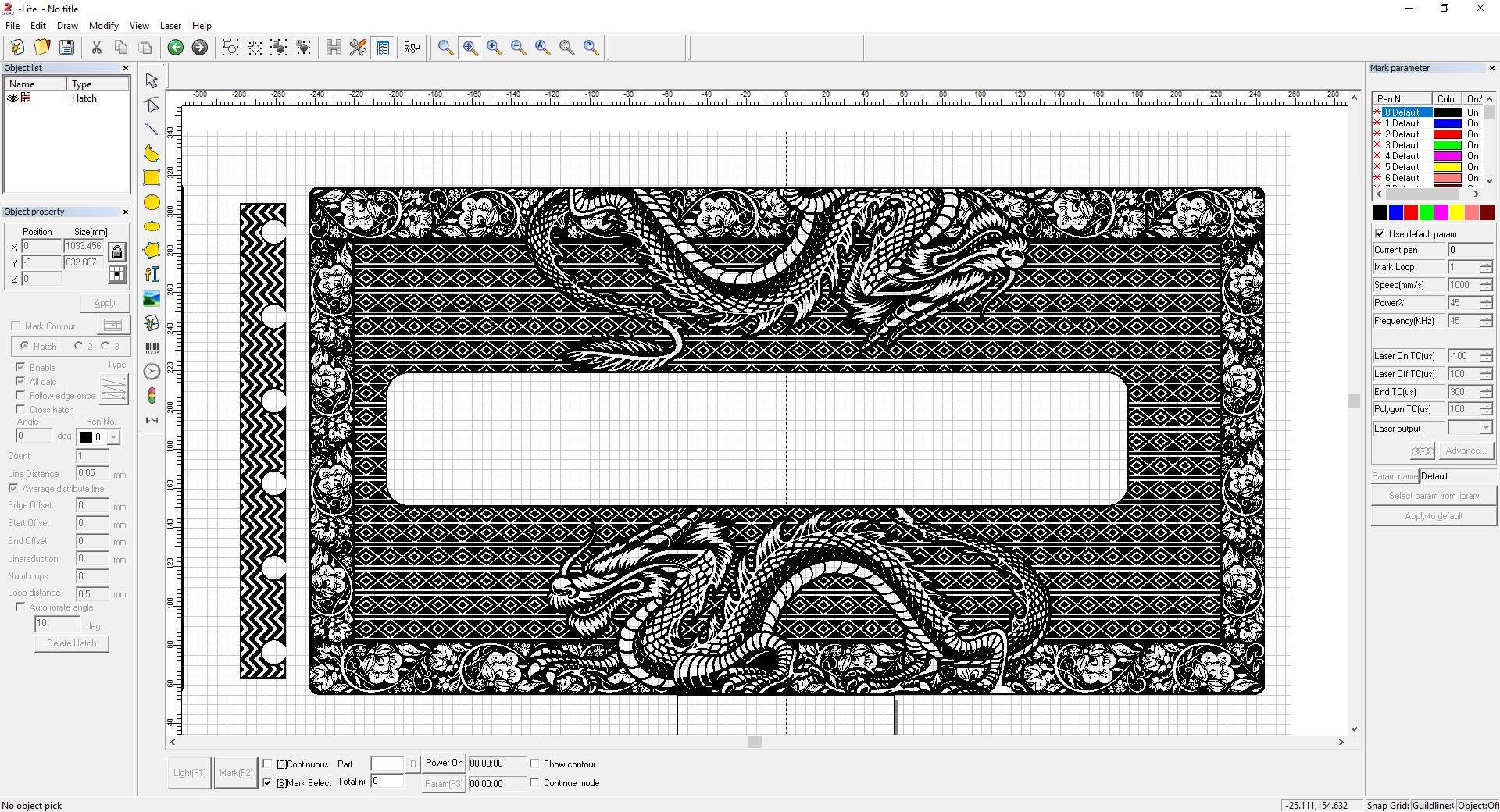Click the zoom-in plus magnifier icon

click(x=494, y=48)
